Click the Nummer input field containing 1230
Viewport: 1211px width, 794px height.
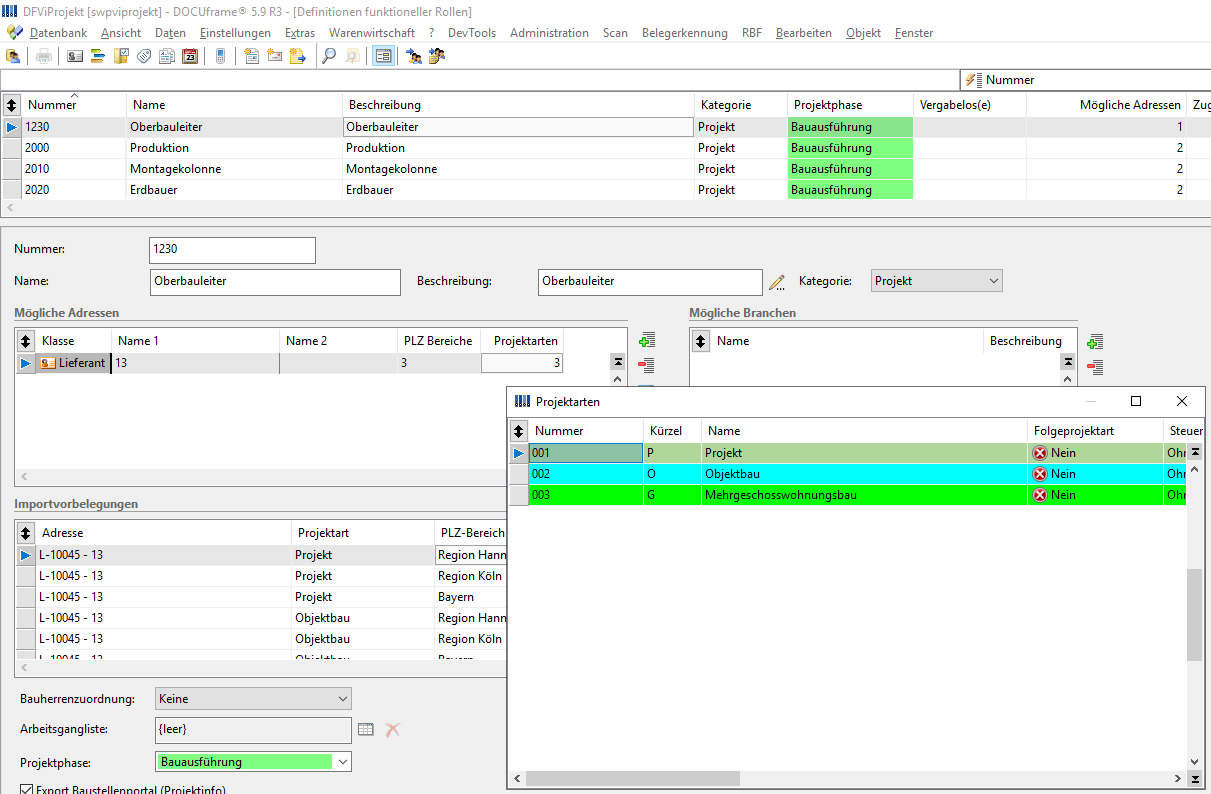pos(232,250)
